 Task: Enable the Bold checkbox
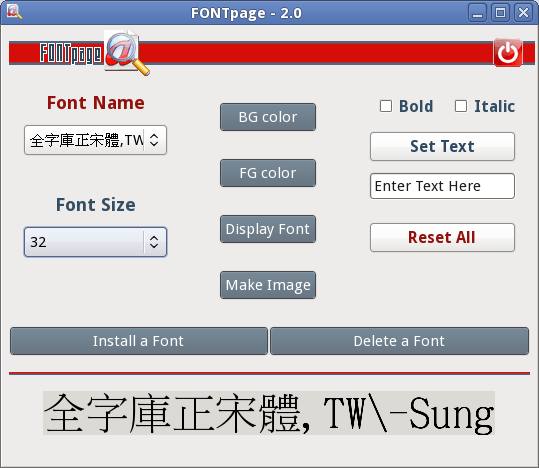tap(386, 106)
